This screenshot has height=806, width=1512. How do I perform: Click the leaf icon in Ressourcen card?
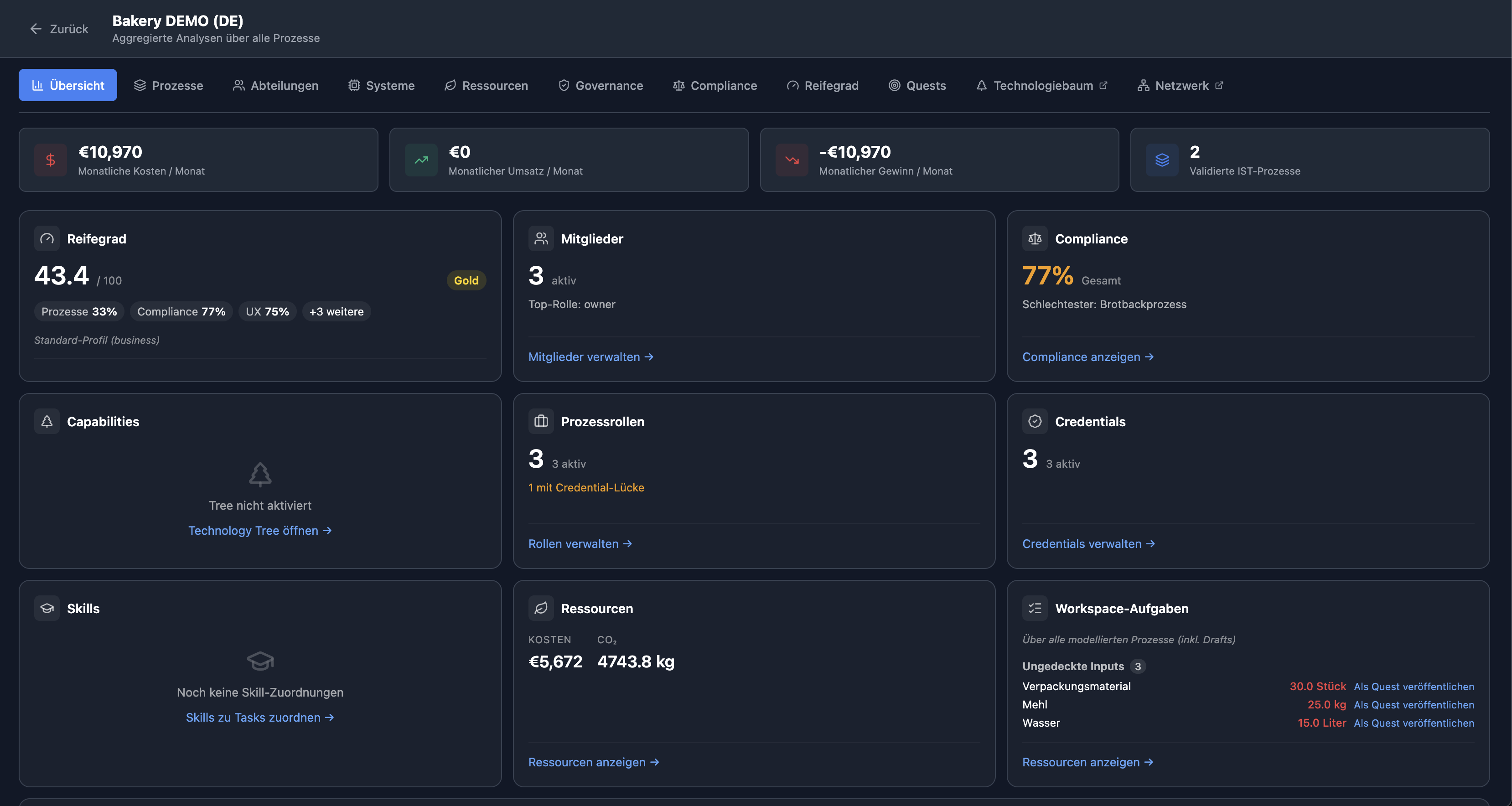[x=541, y=608]
